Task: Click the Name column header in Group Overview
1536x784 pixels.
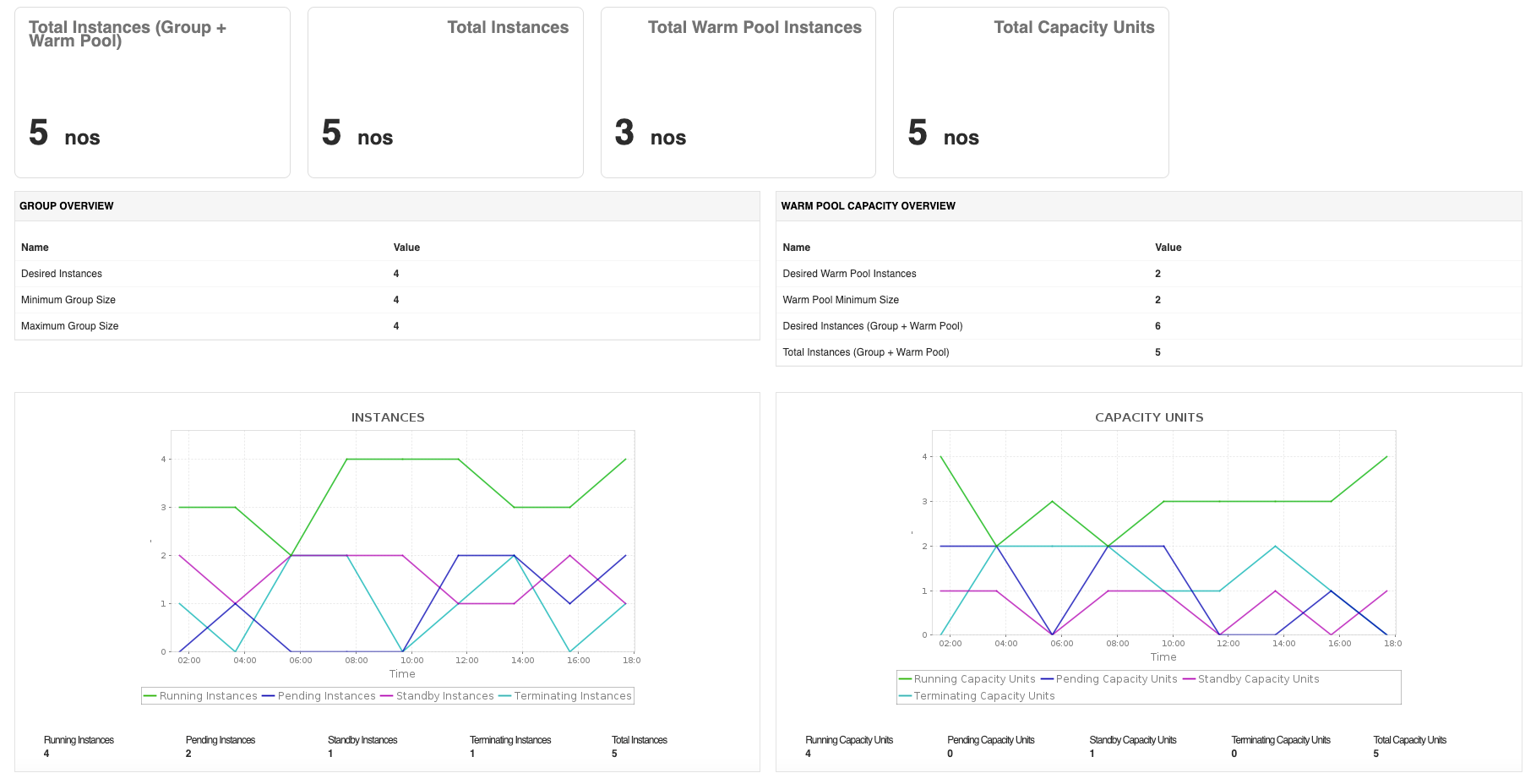Action: (35, 248)
